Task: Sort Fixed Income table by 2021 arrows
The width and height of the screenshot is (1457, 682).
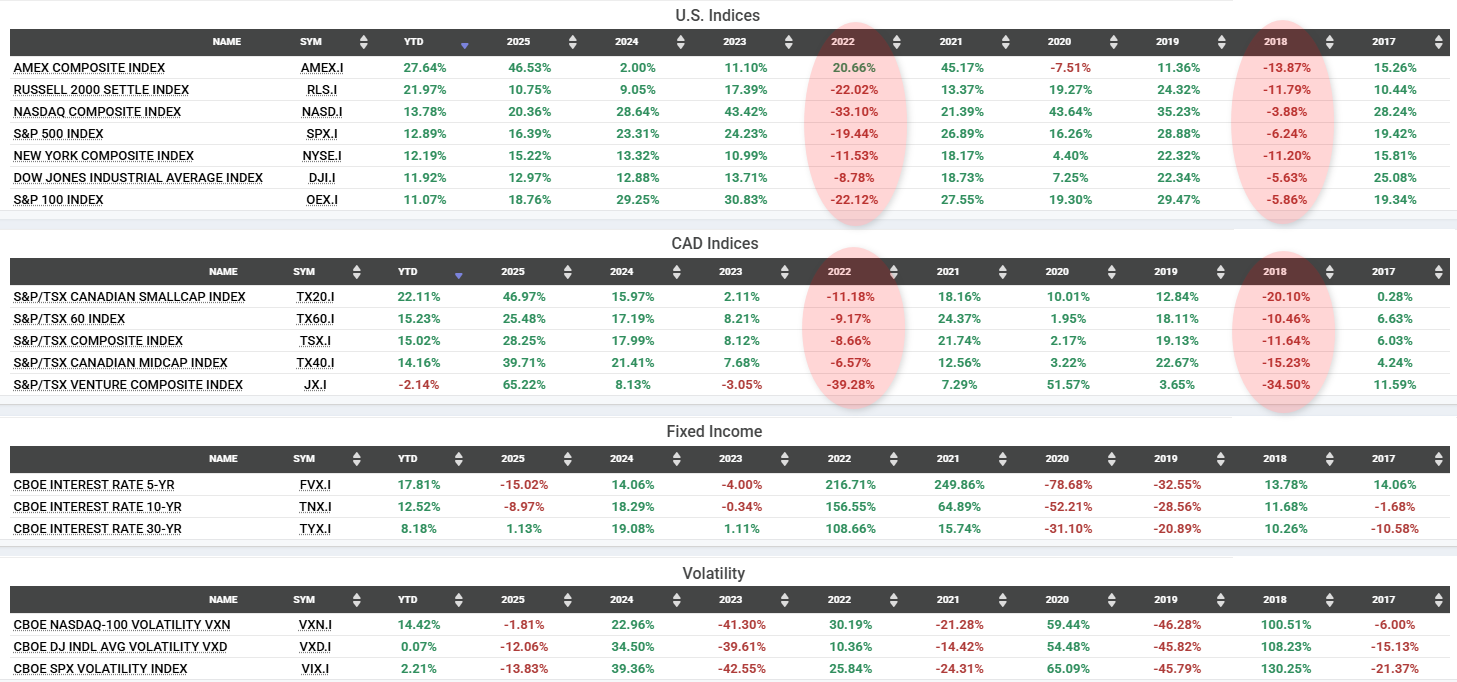Action: pos(1003,459)
